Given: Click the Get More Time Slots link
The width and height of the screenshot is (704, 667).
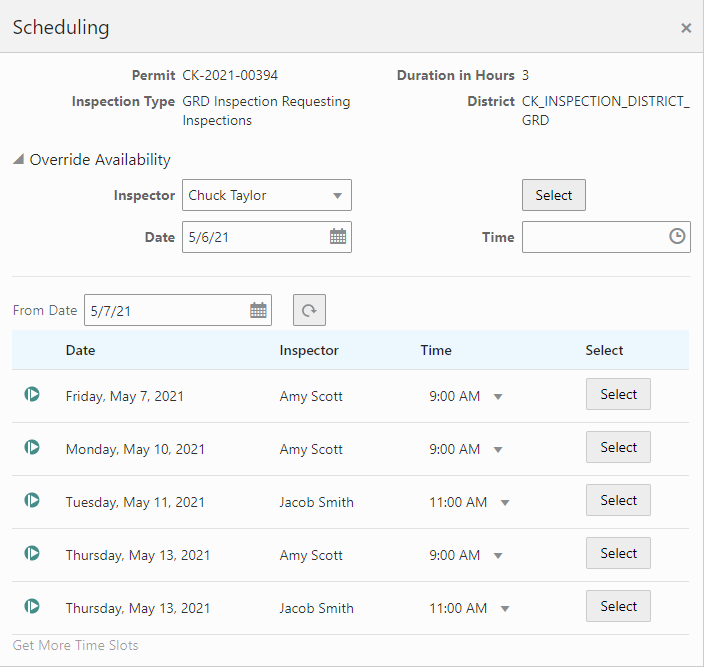Looking at the screenshot, I should (x=75, y=645).
